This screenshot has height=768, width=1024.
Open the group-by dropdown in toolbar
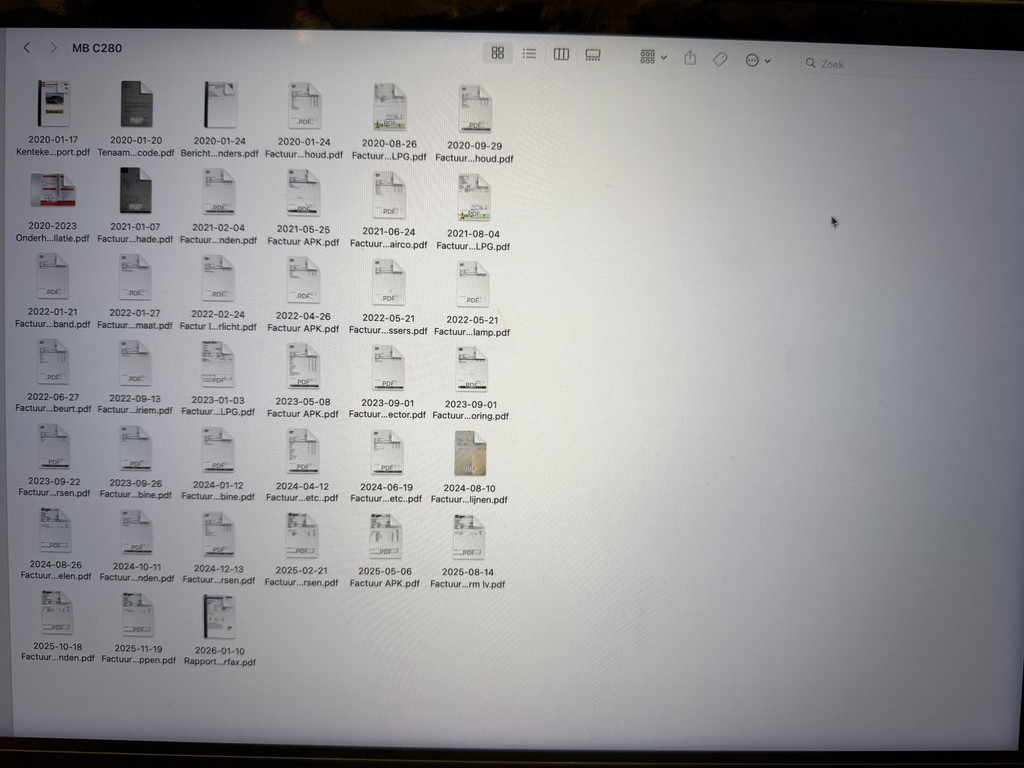(653, 58)
